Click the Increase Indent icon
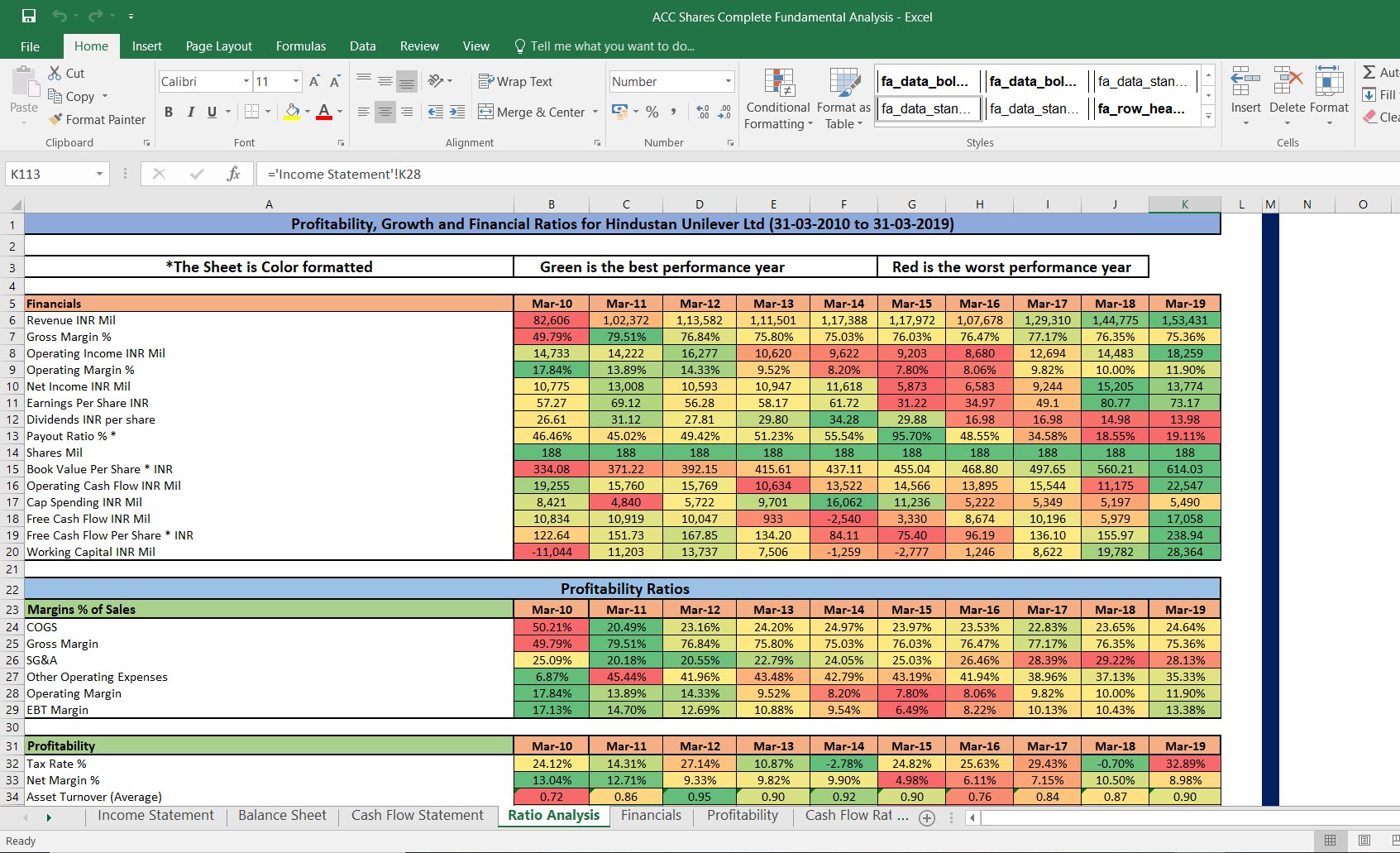Screen dimensions: 1400x853 [457, 112]
